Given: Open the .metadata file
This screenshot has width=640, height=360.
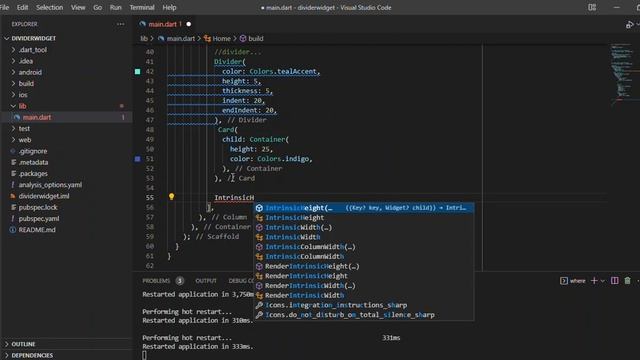Looking at the screenshot, I should click(33, 162).
